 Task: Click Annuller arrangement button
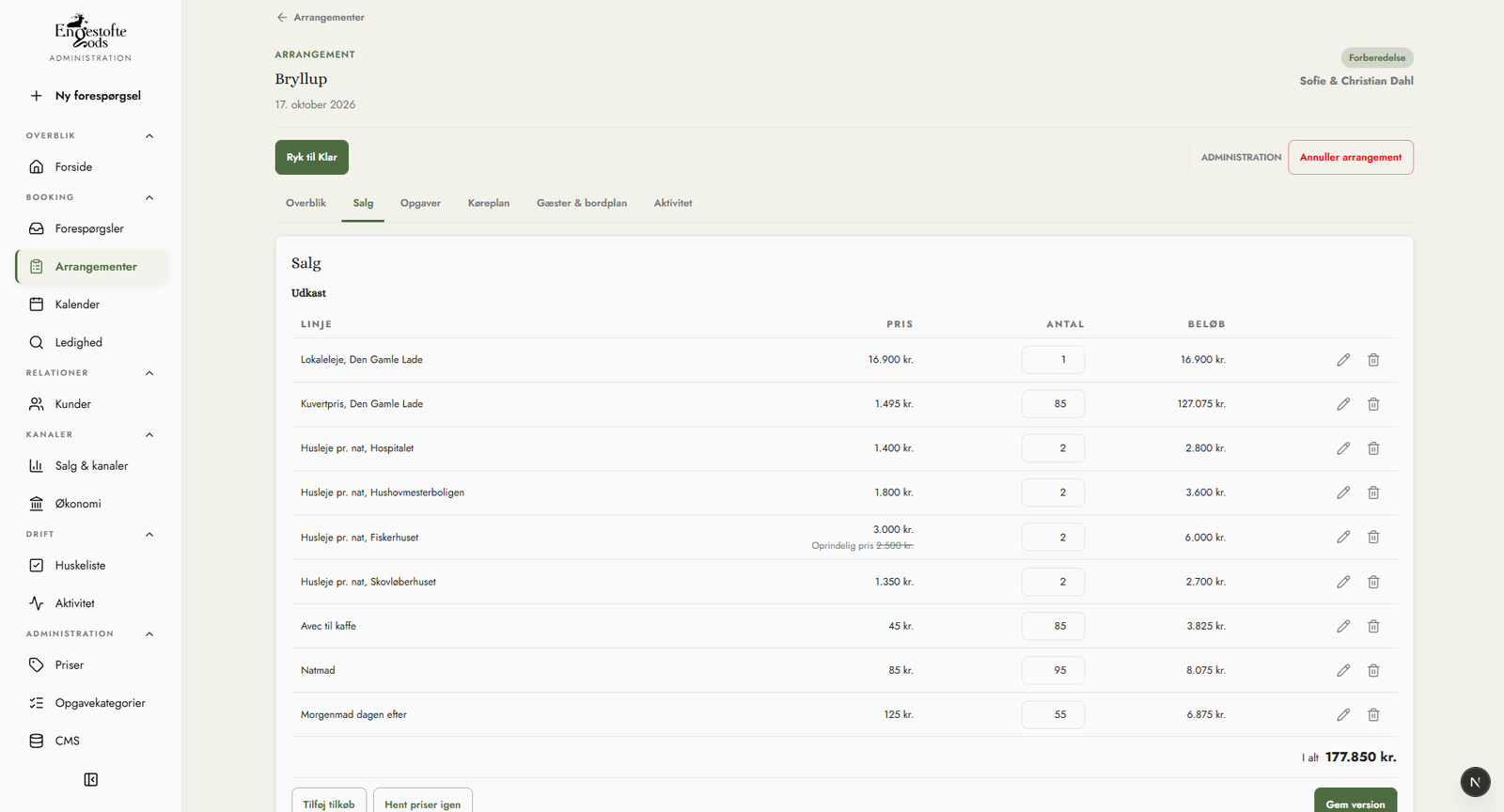[1351, 157]
